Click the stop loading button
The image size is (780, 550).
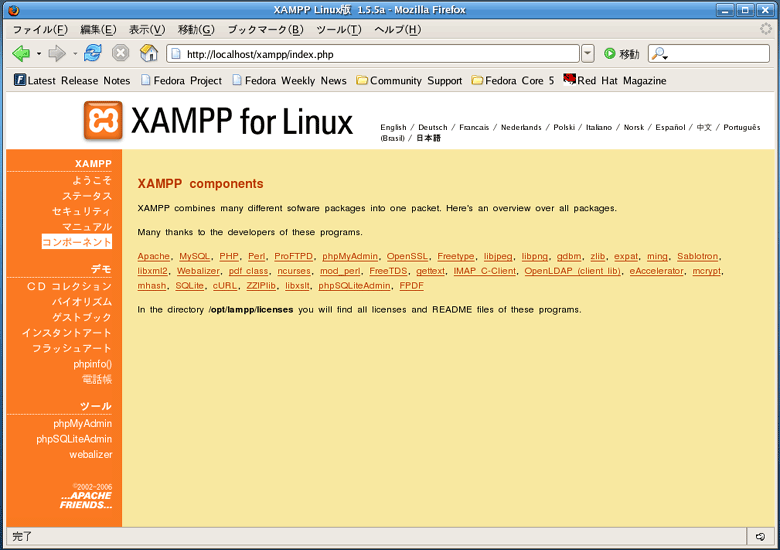(120, 53)
